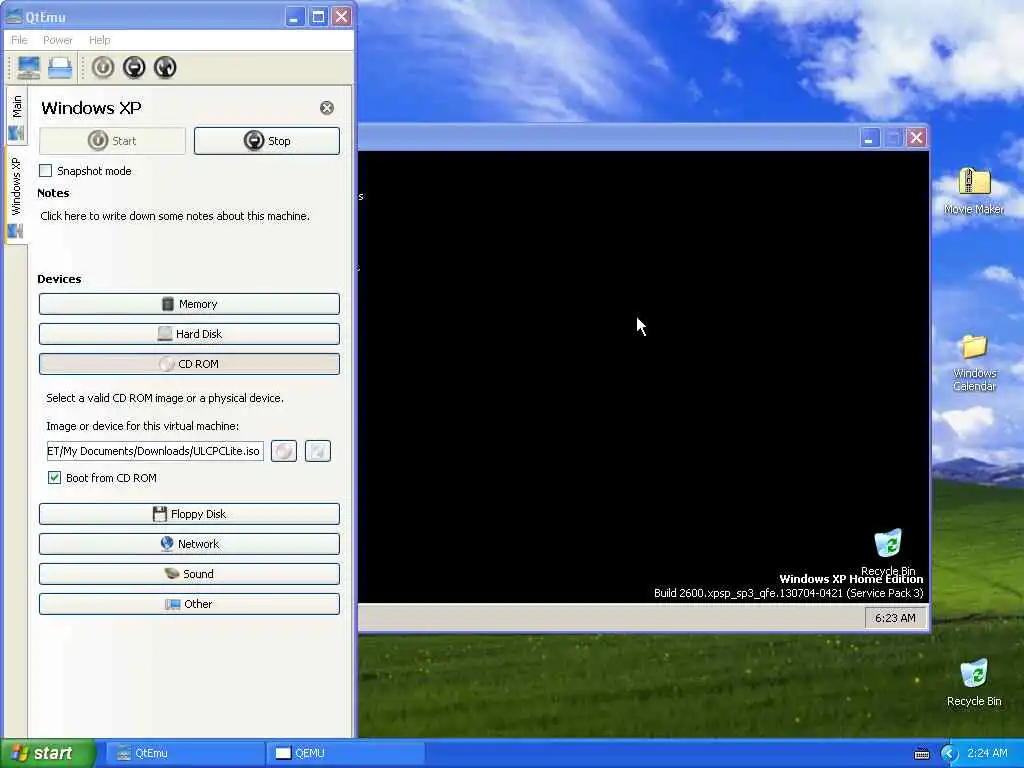Click the power on toolbar icon
The image size is (1024, 768).
coord(103,67)
